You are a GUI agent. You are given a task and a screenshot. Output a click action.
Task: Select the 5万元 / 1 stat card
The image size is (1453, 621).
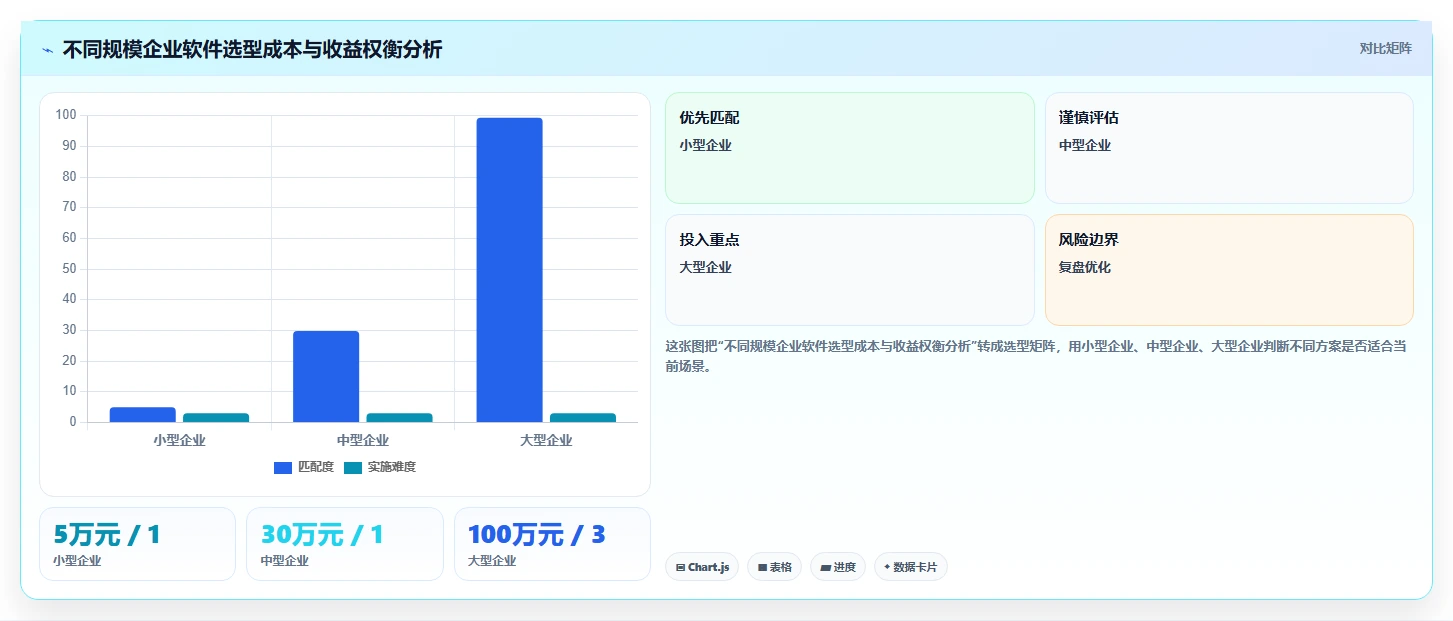(137, 544)
